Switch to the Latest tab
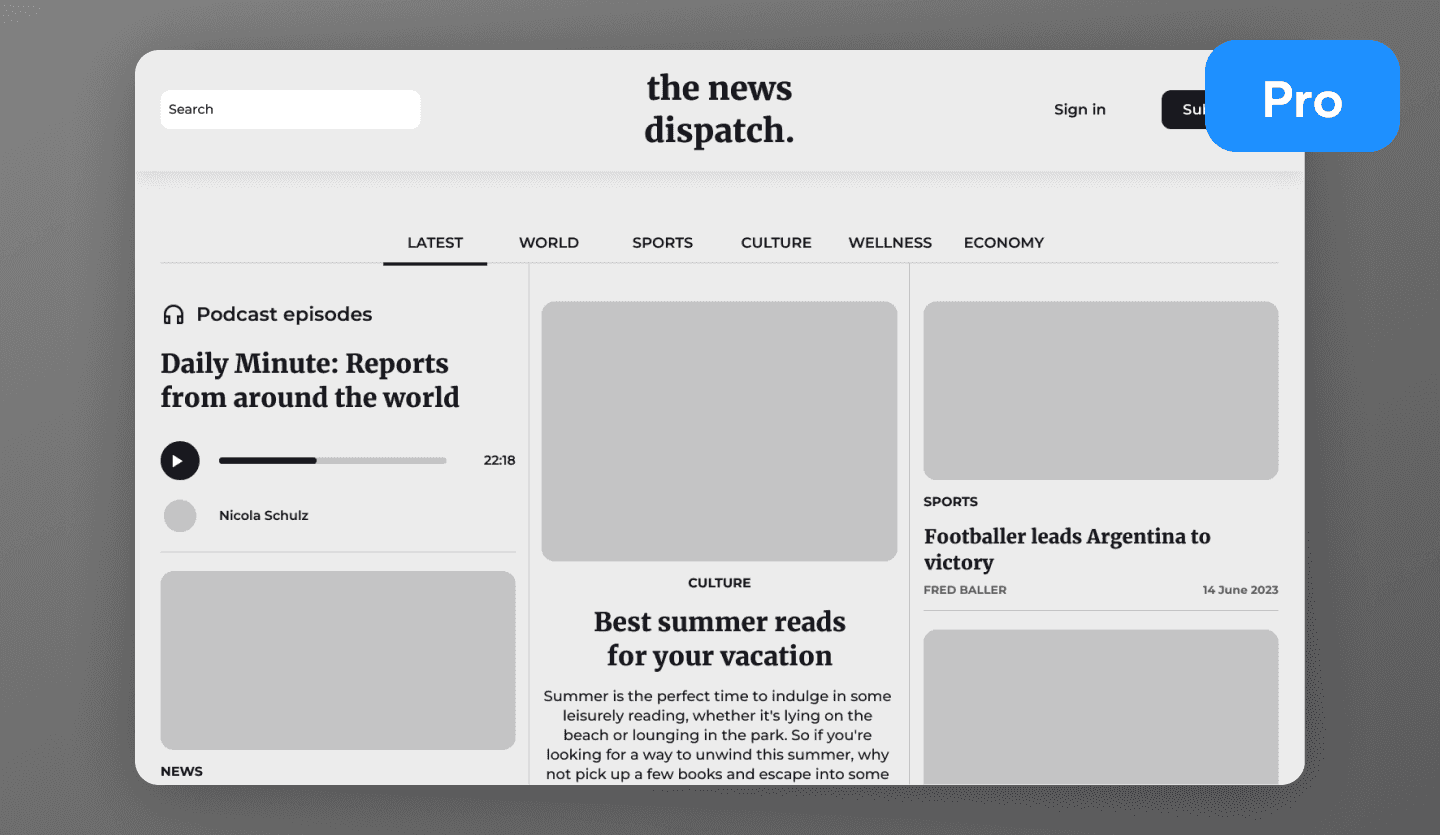 (435, 243)
